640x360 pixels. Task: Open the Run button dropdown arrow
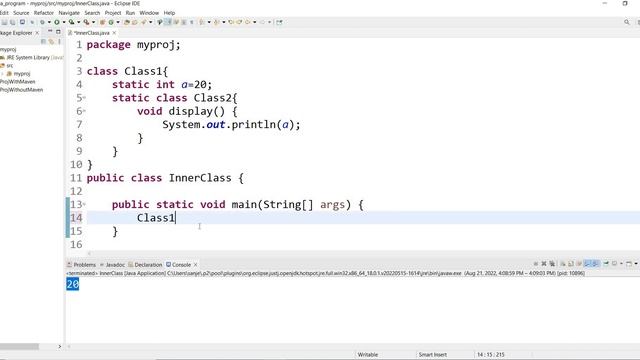[x=64, y=22]
